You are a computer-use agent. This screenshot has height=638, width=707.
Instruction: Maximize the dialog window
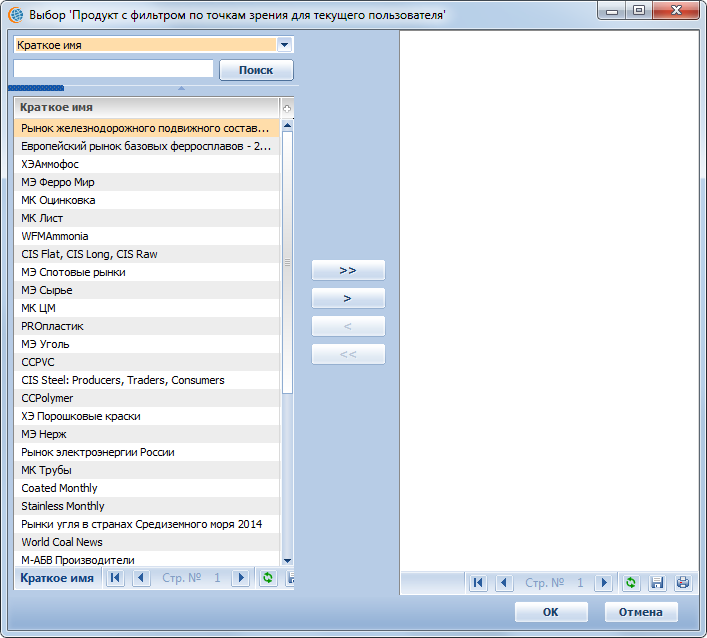point(639,10)
